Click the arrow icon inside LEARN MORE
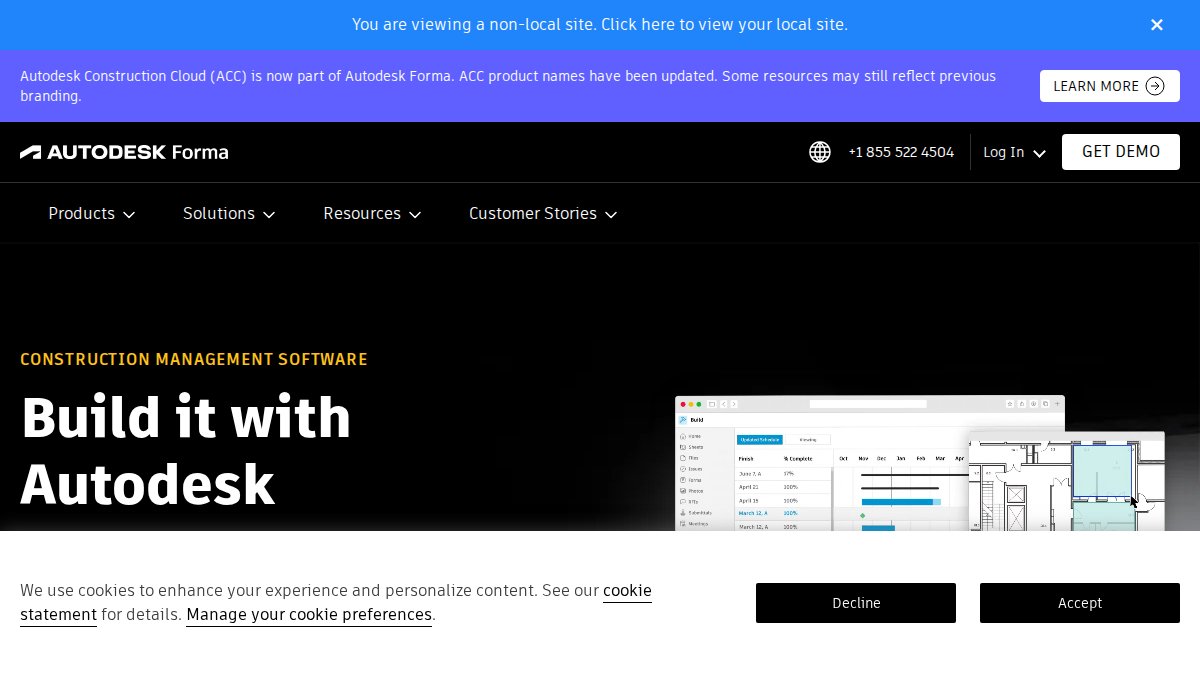1200x675 pixels. 1155,86
